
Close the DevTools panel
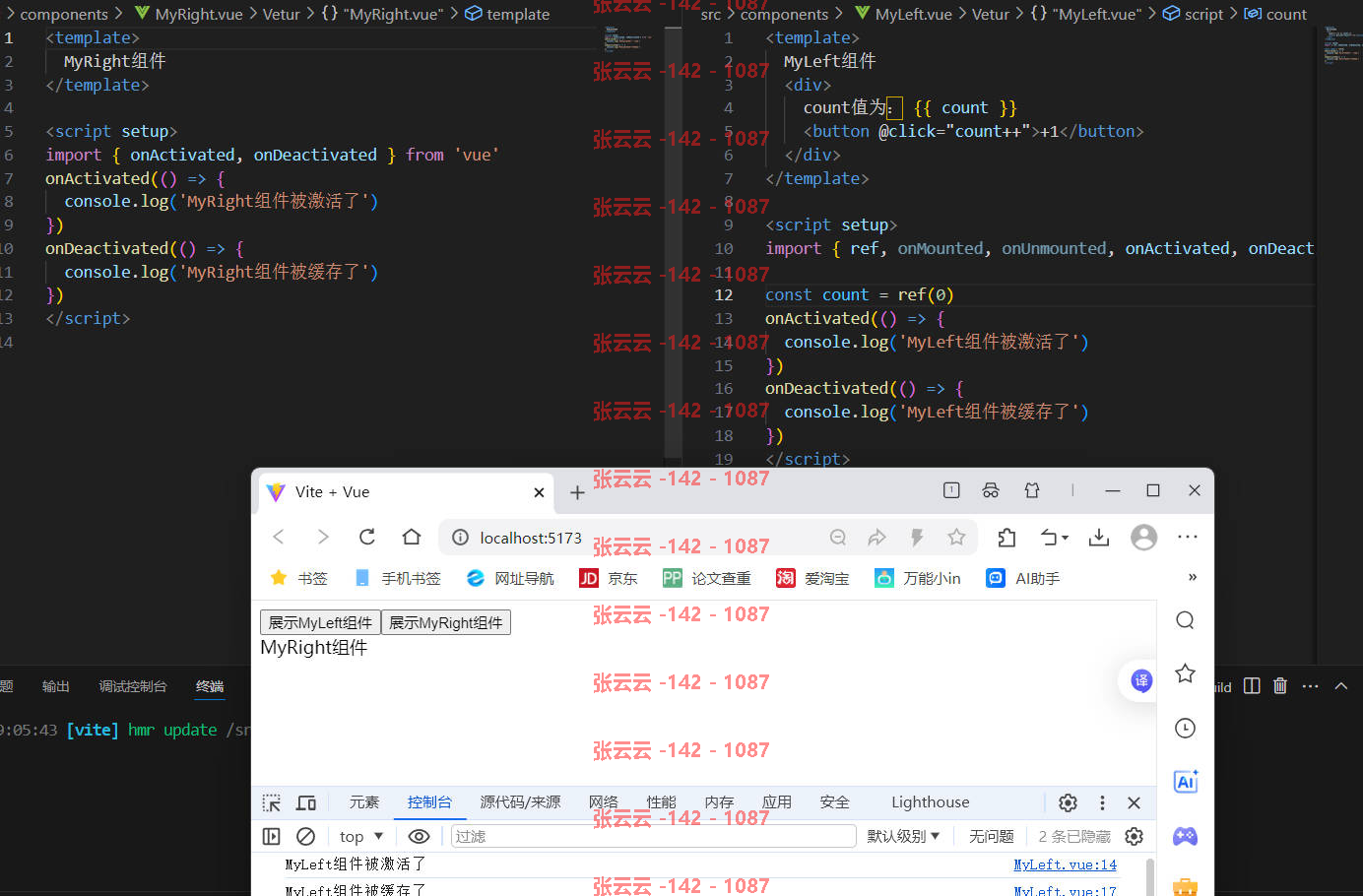pos(1134,802)
